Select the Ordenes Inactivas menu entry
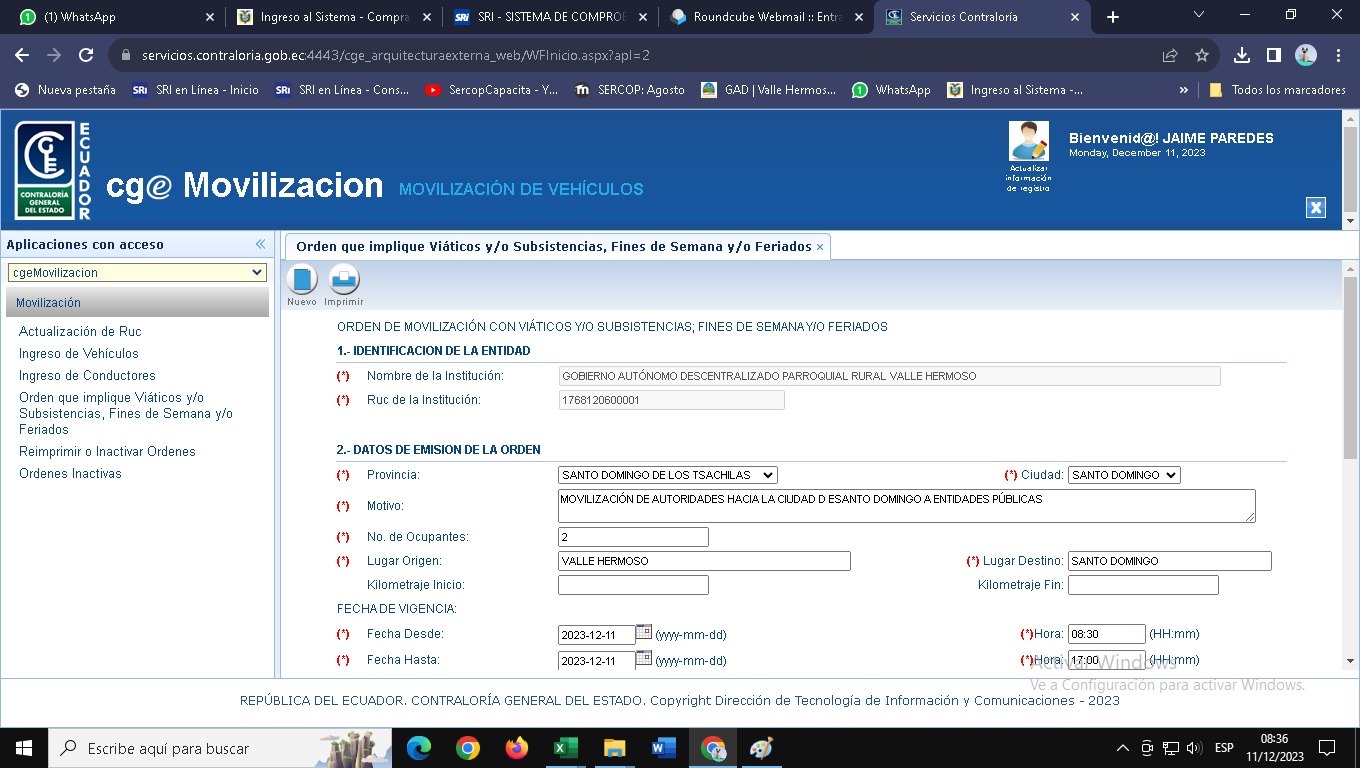Image resolution: width=1360 pixels, height=768 pixels. 70,473
